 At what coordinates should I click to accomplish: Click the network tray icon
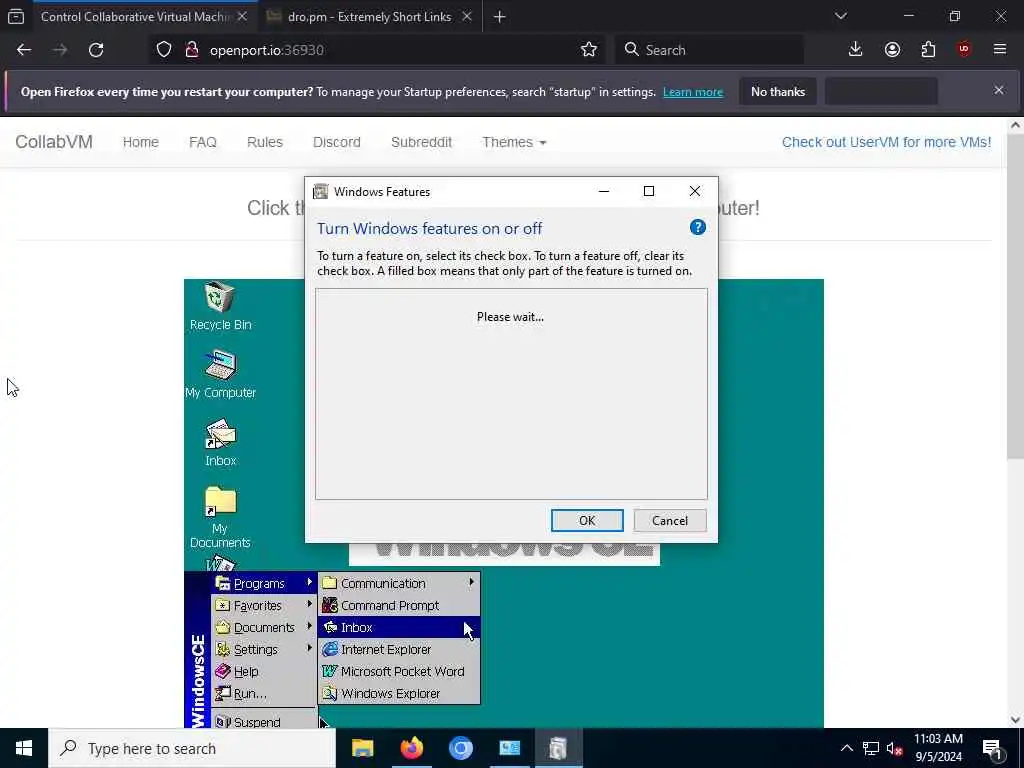coord(870,748)
